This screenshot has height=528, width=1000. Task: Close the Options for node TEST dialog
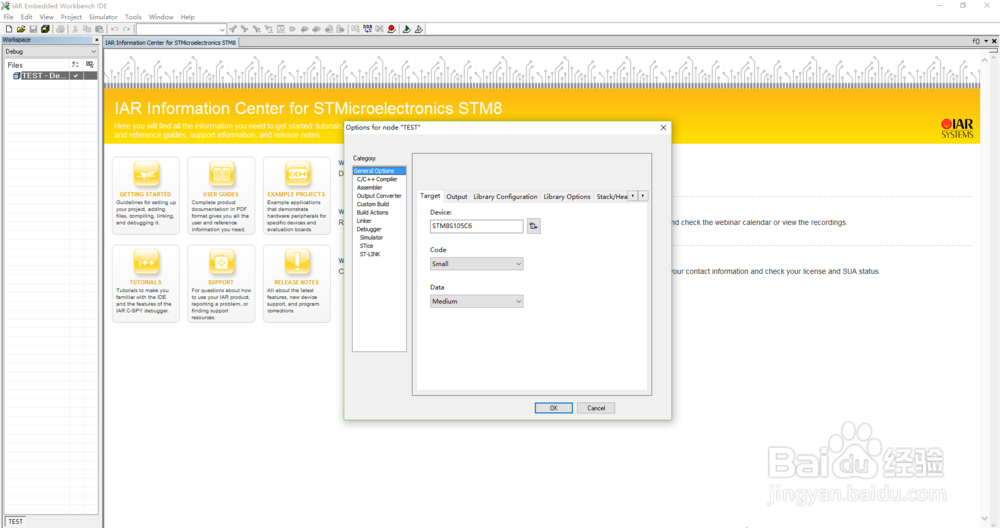pos(663,128)
